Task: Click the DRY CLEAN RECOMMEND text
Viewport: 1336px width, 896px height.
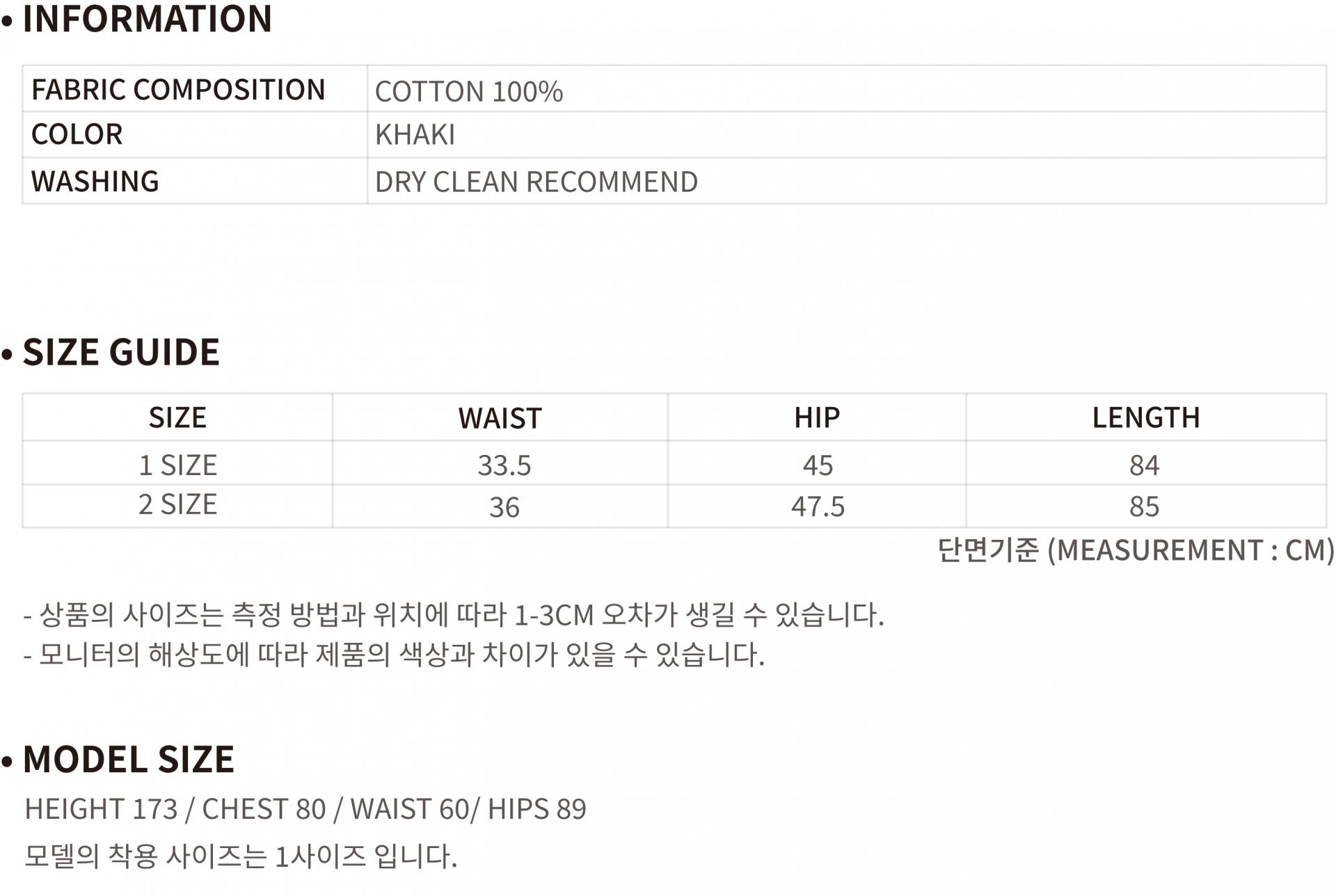Action: tap(536, 182)
